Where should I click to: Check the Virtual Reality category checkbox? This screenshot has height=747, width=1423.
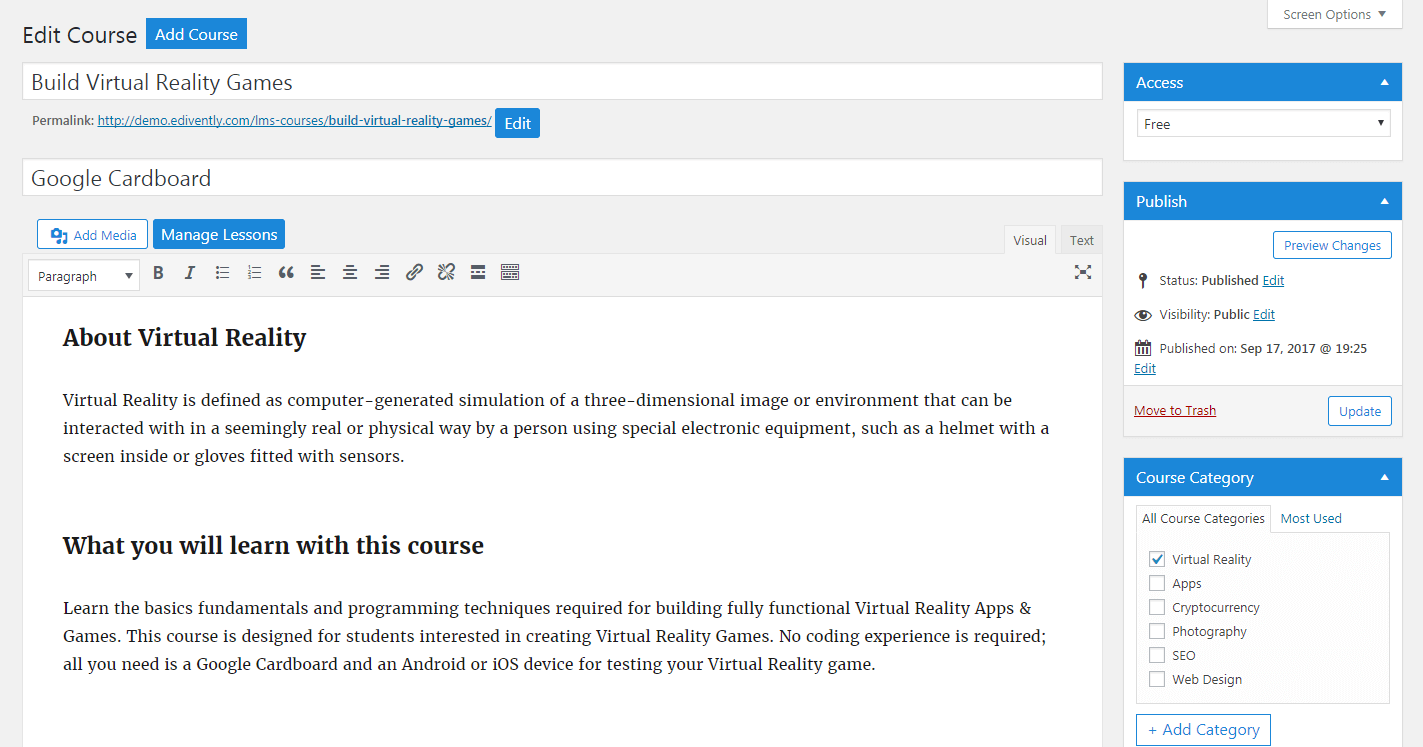click(x=1157, y=559)
